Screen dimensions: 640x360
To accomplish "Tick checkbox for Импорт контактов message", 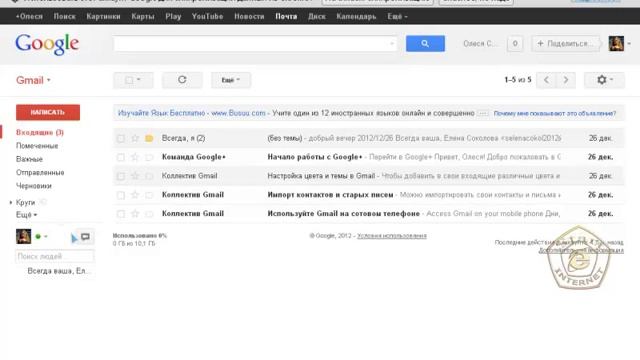I will point(120,195).
